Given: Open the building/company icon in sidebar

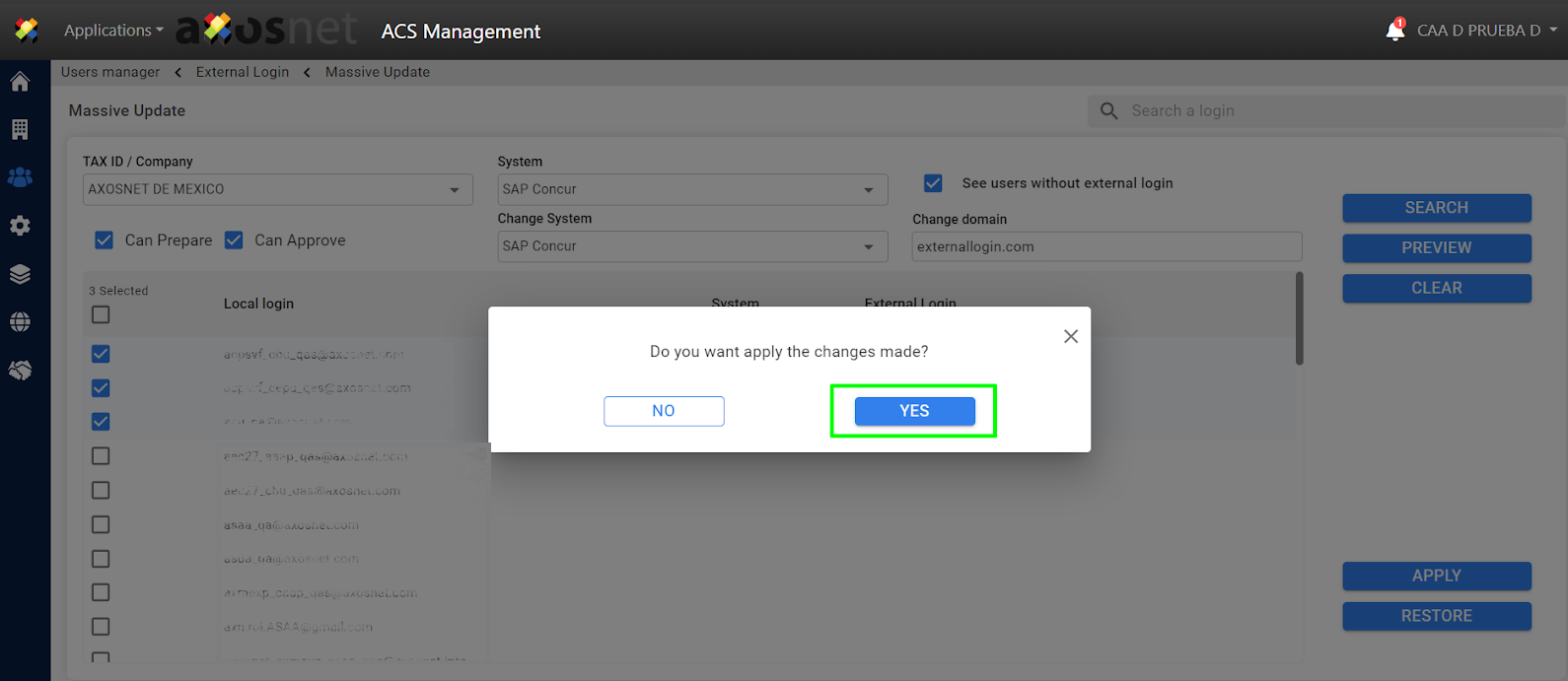Looking at the screenshot, I should click(20, 129).
